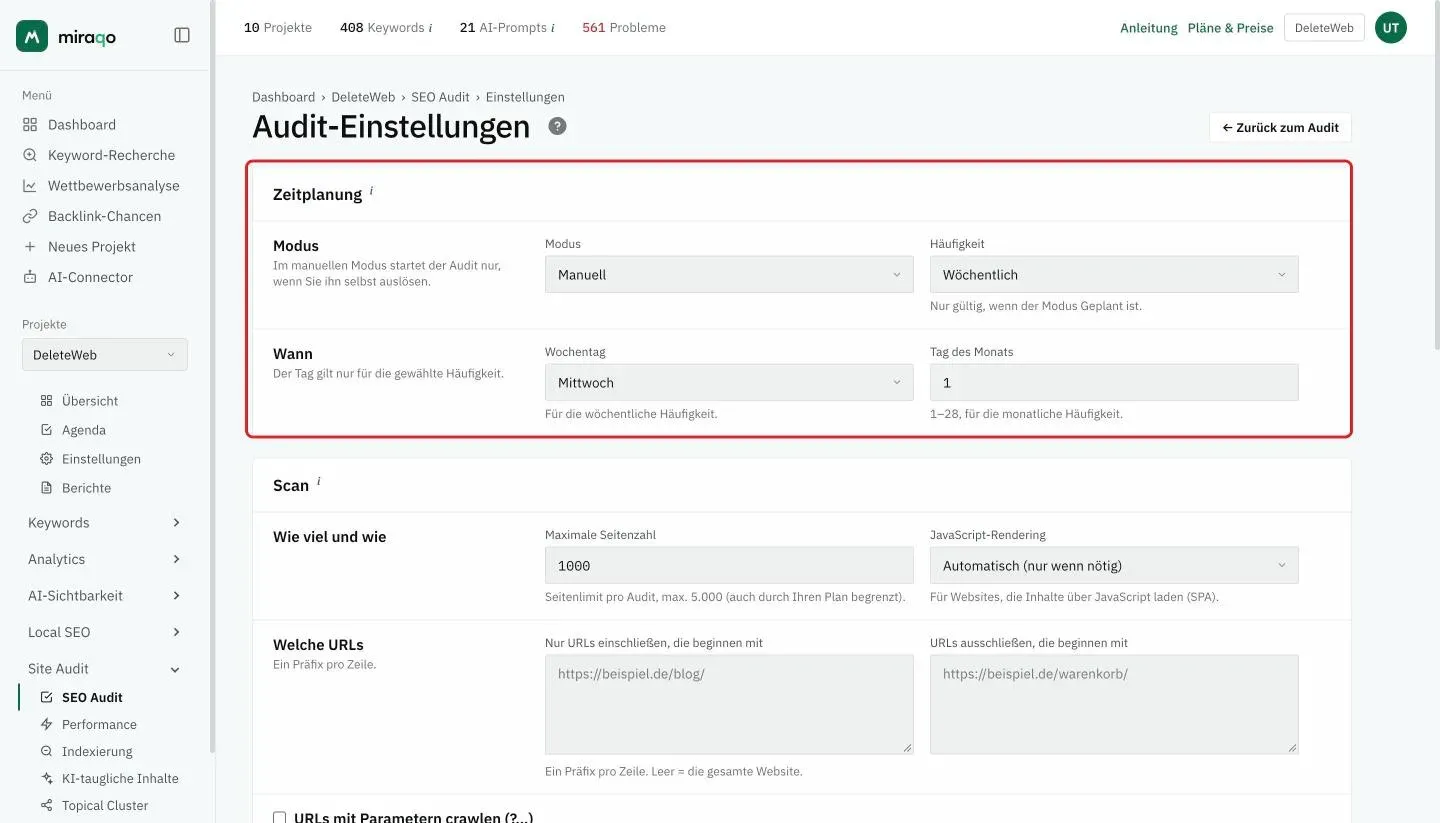Click the Wettbewerbsanalyse chart icon

tap(30, 186)
